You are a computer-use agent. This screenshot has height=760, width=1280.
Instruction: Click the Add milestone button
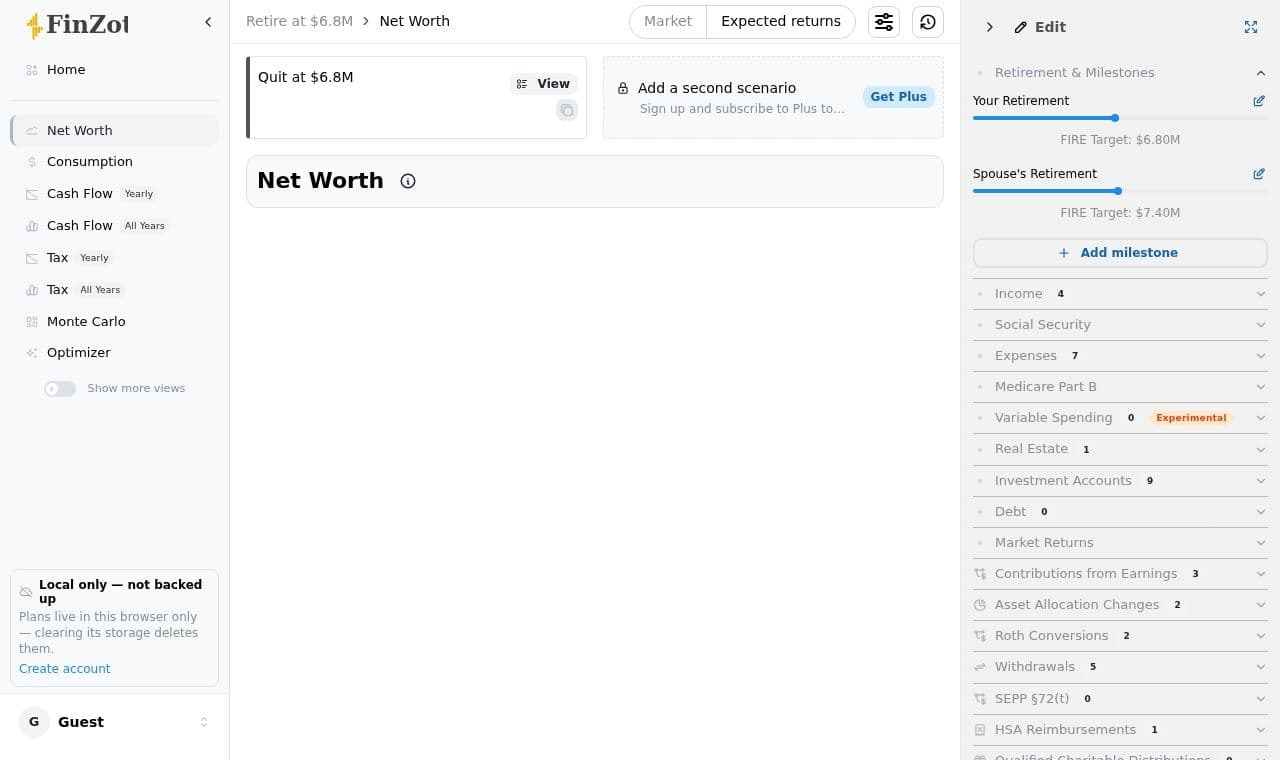coord(1120,253)
